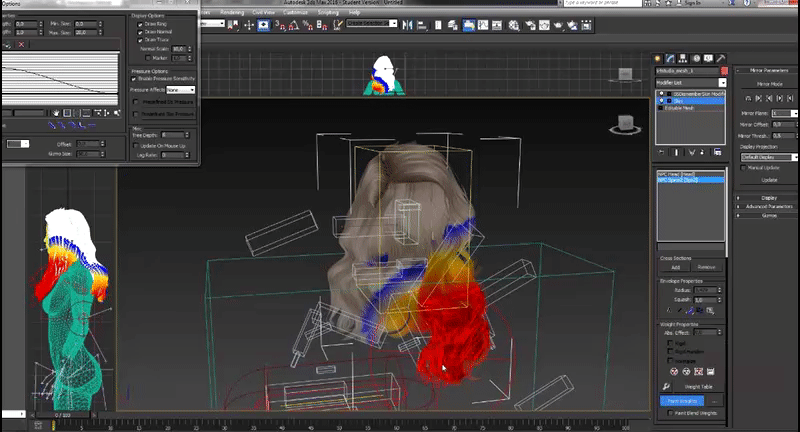Open the Pressure Affects dropdown
Screen dimensions: 800x432
[x=181, y=90]
